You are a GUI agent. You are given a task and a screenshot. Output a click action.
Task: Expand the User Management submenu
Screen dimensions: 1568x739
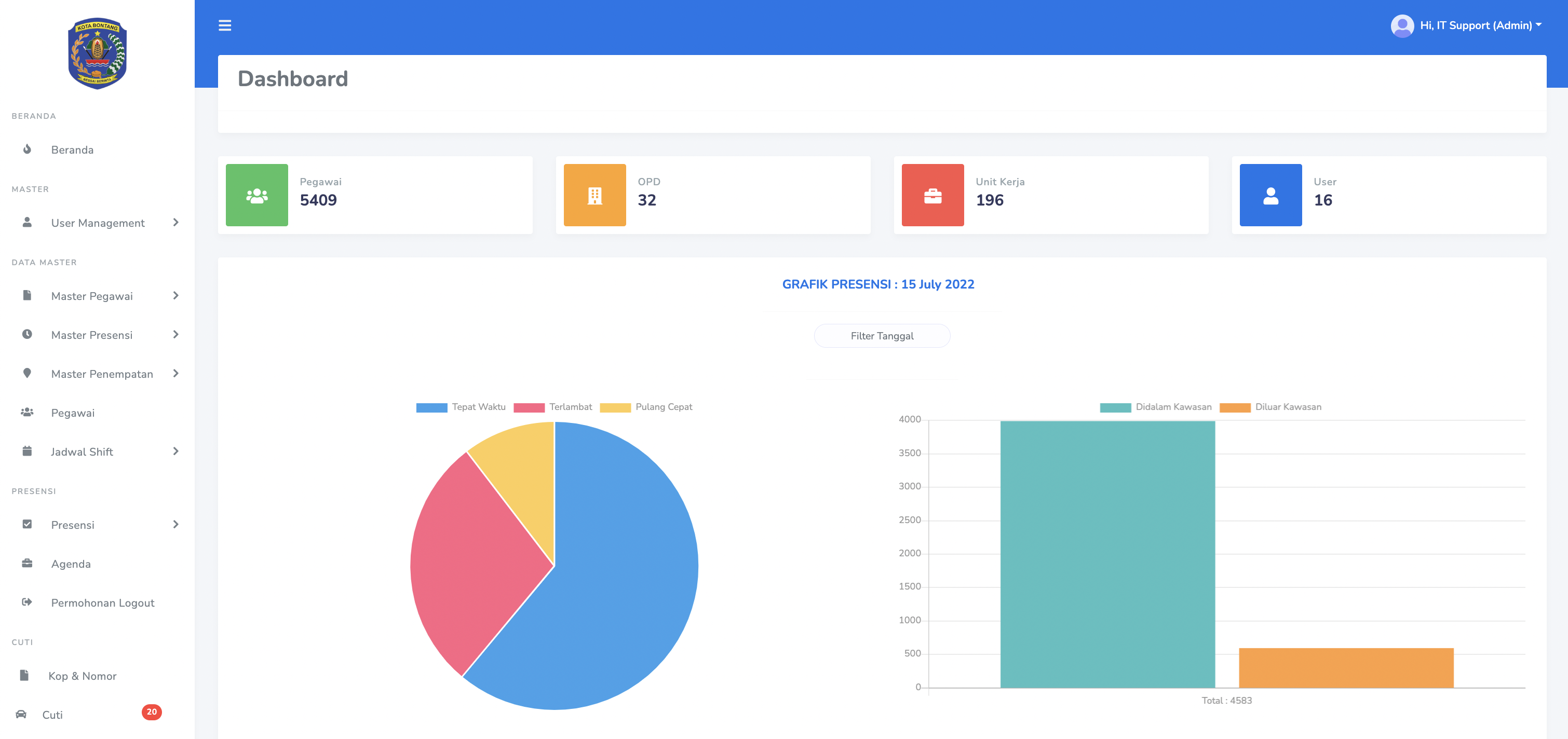98,223
